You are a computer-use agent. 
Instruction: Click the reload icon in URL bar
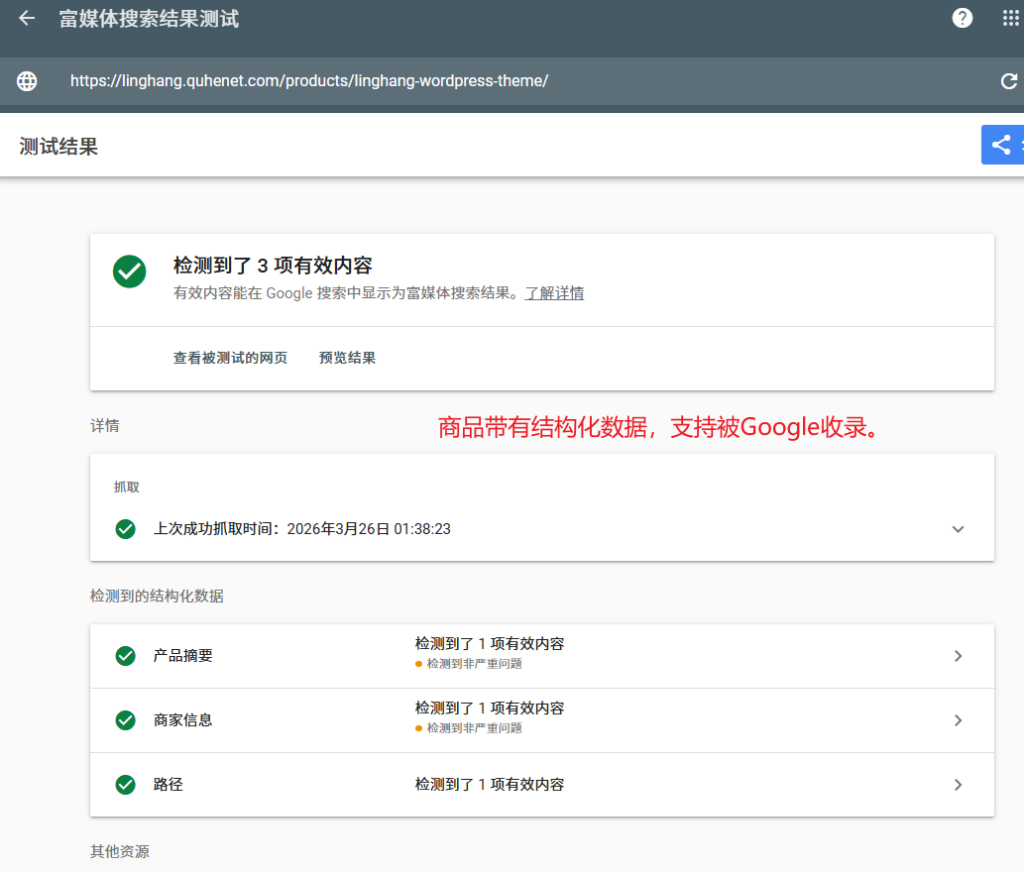click(1009, 81)
